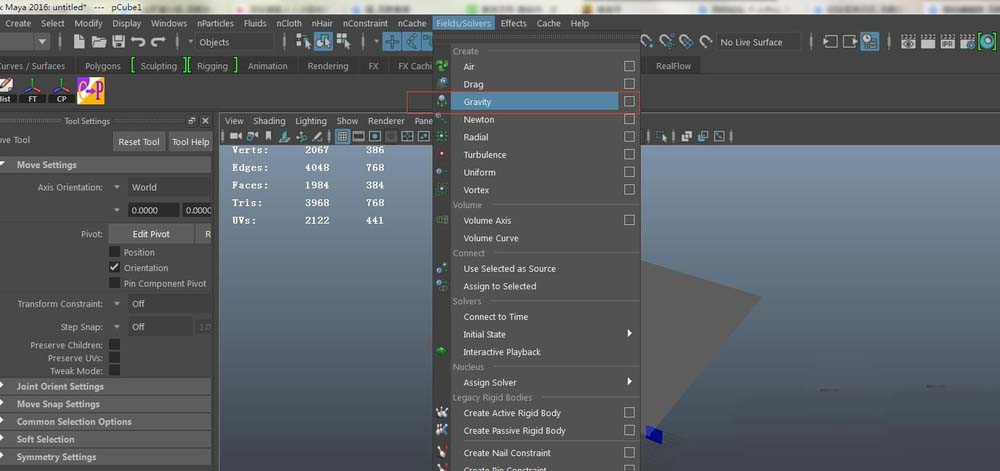
Task: Switch to the RealFlow shelf tab
Action: click(673, 66)
